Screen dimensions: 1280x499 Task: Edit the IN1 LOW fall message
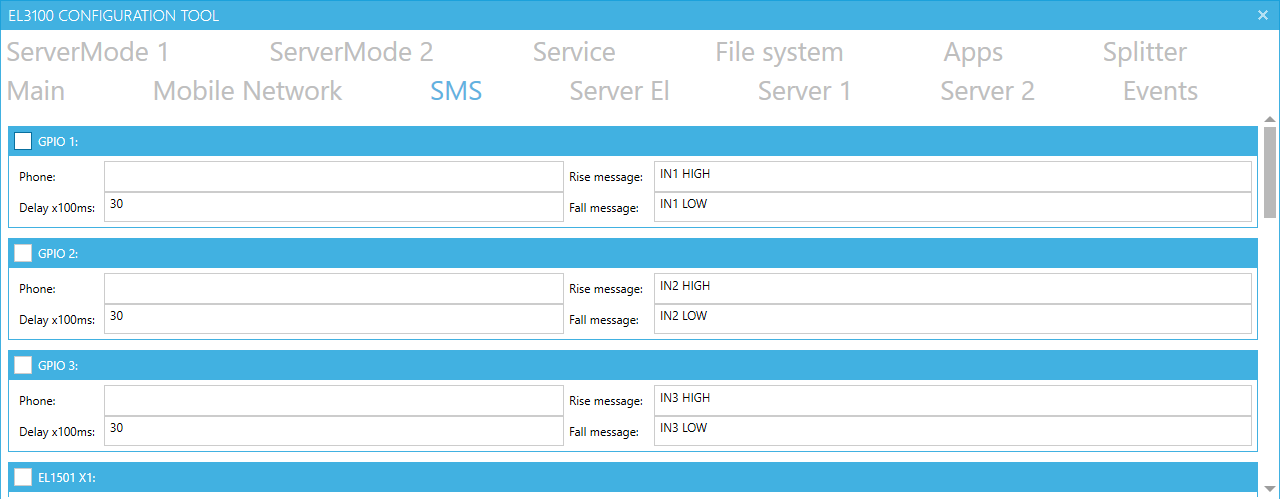point(953,207)
